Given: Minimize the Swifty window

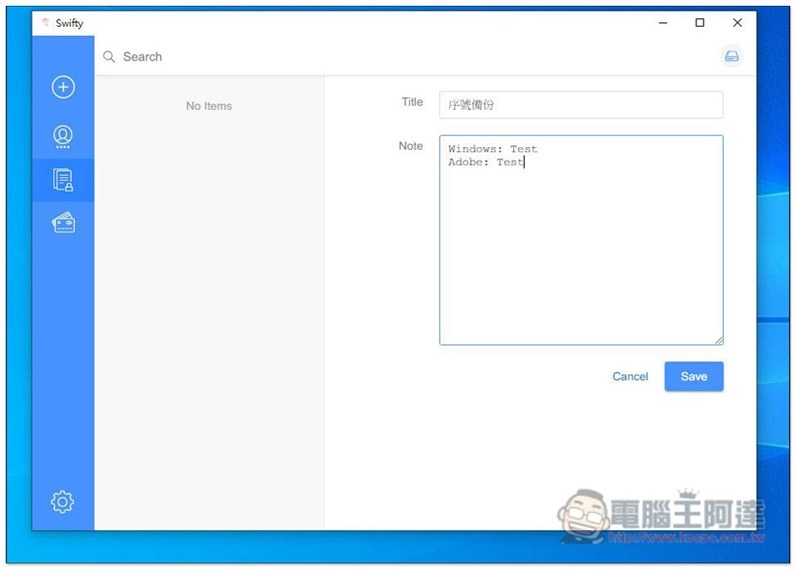Looking at the screenshot, I should point(663,23).
